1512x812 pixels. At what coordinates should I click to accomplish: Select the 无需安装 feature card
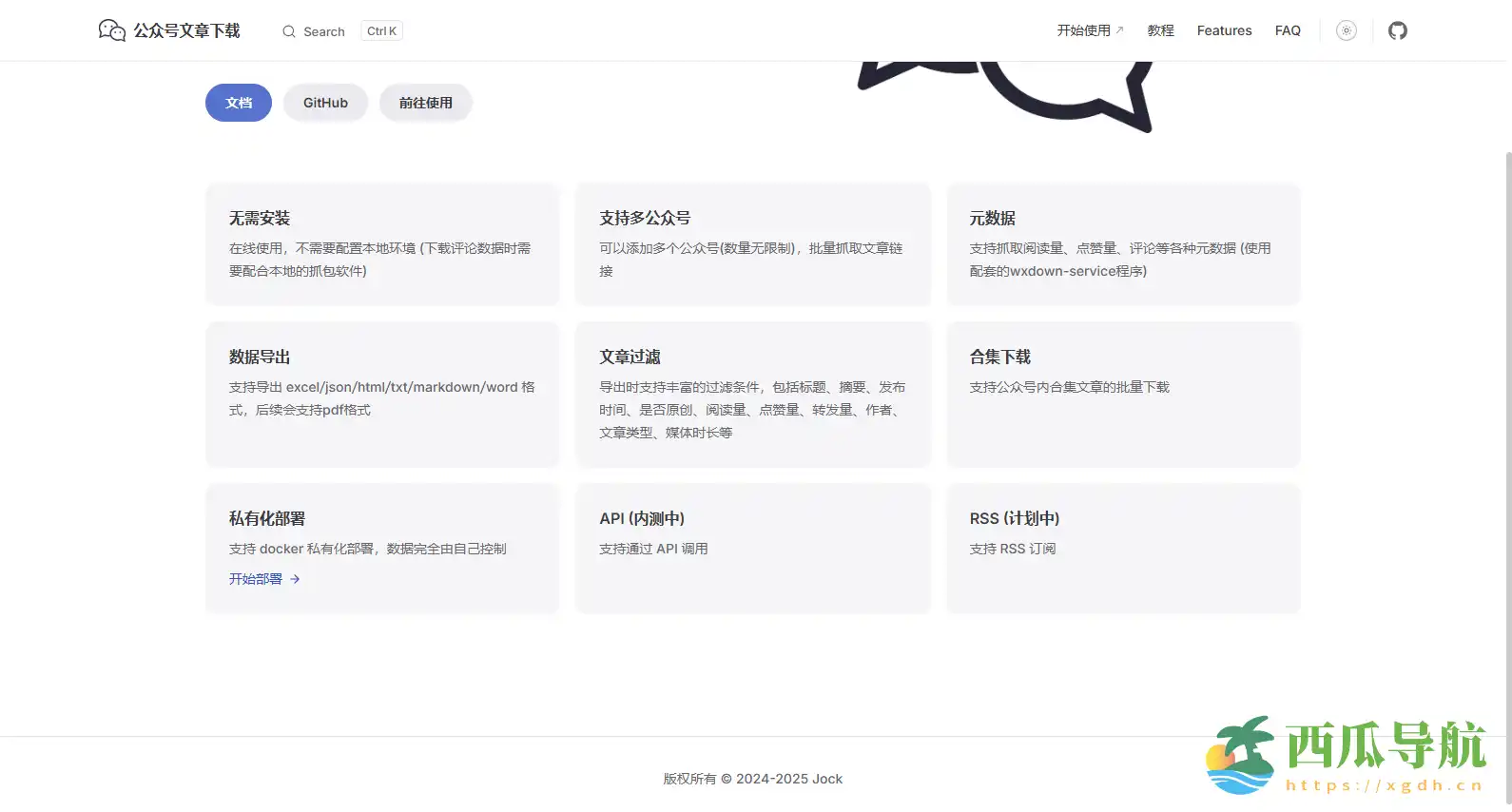tap(382, 244)
